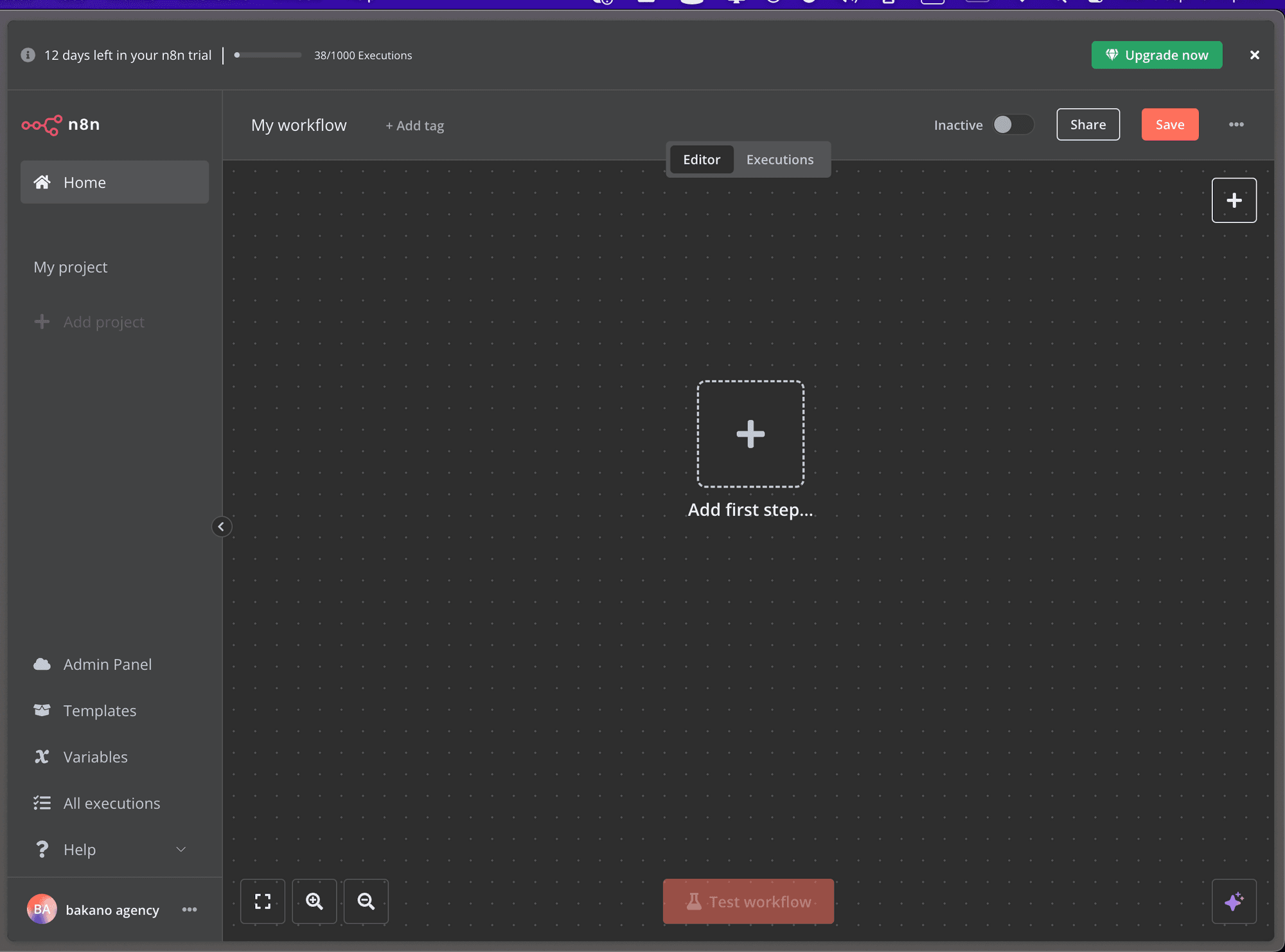Viewport: 1285px width, 952px height.
Task: Click the n8n logo icon
Action: click(42, 125)
